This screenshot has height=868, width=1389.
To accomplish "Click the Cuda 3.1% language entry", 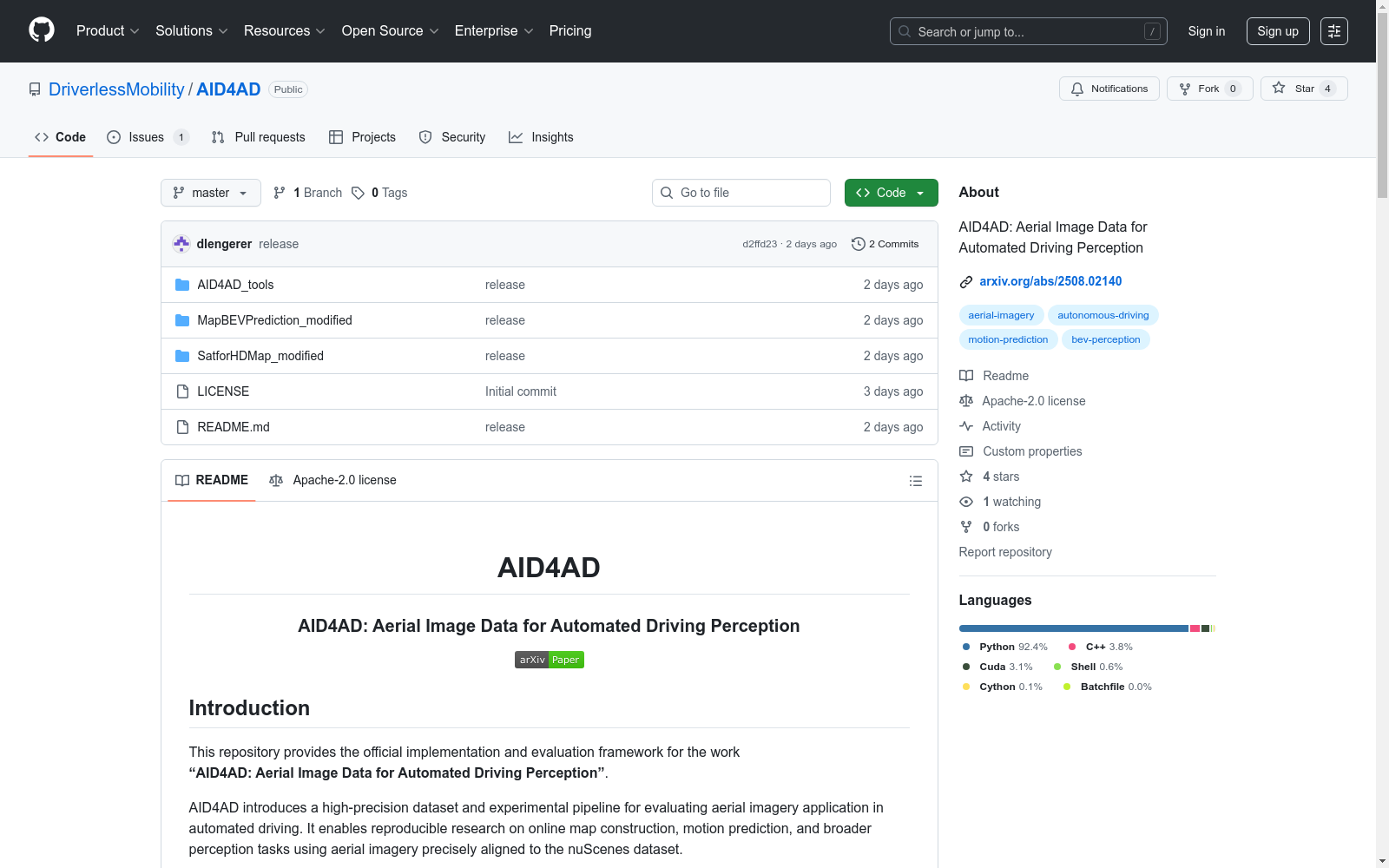I will coord(997,667).
